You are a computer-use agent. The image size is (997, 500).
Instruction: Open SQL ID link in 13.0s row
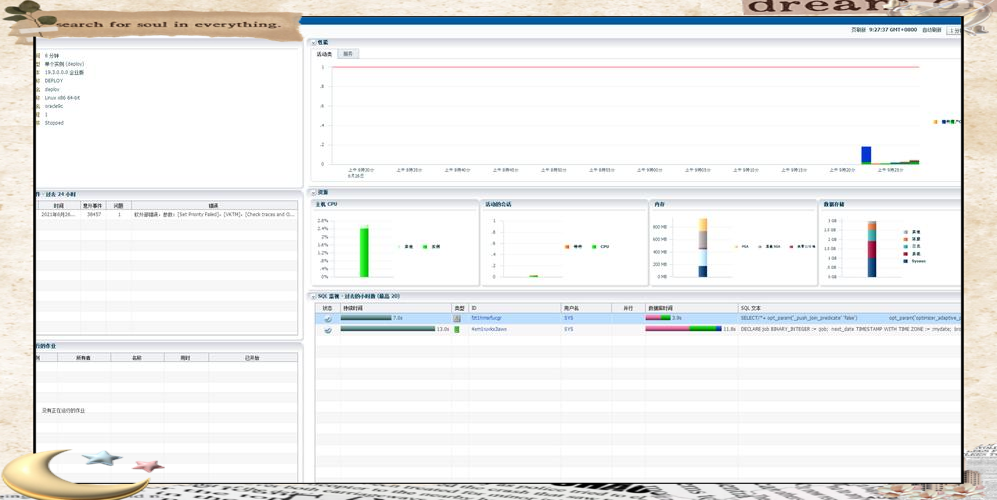[489, 330]
